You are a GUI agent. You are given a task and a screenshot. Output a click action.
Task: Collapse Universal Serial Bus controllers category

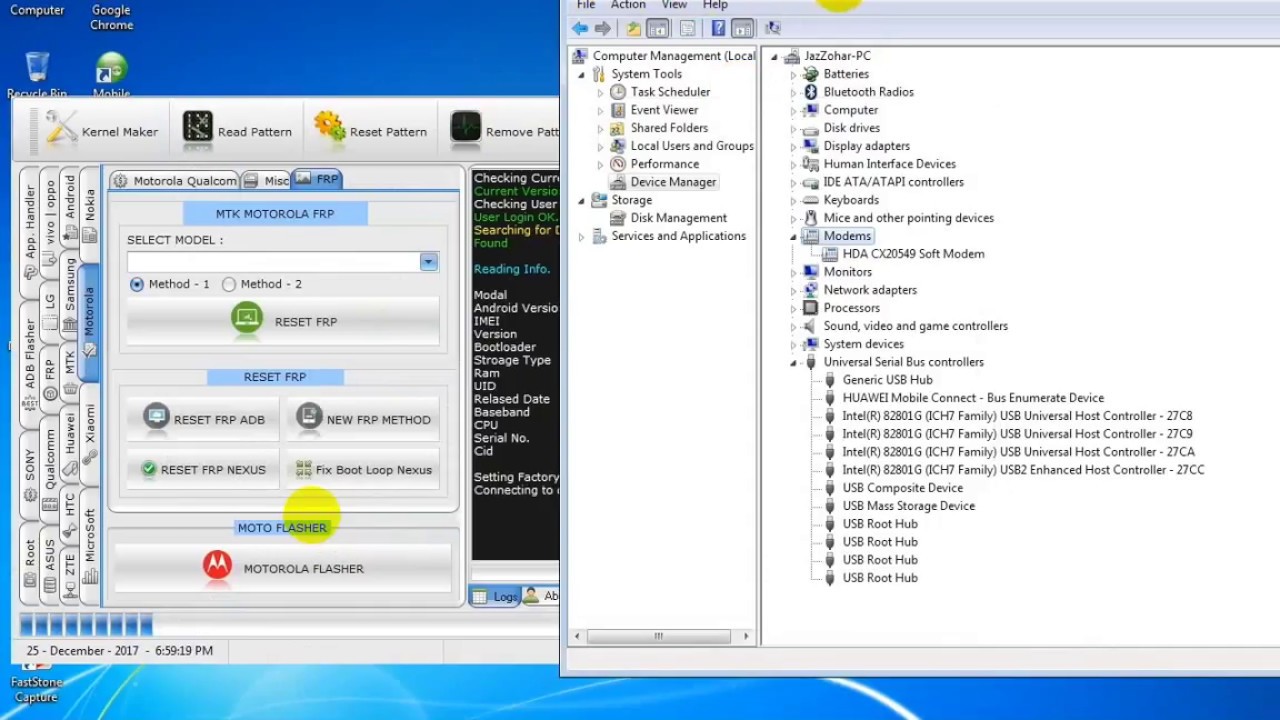click(x=793, y=362)
